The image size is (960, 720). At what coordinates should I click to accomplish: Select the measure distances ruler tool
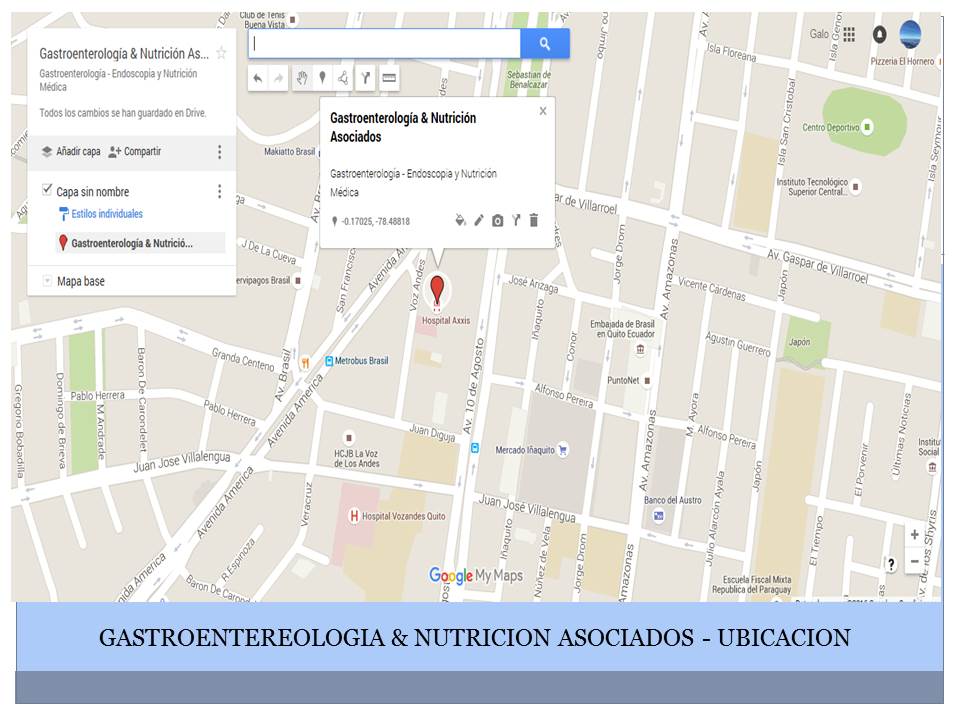pos(389,78)
